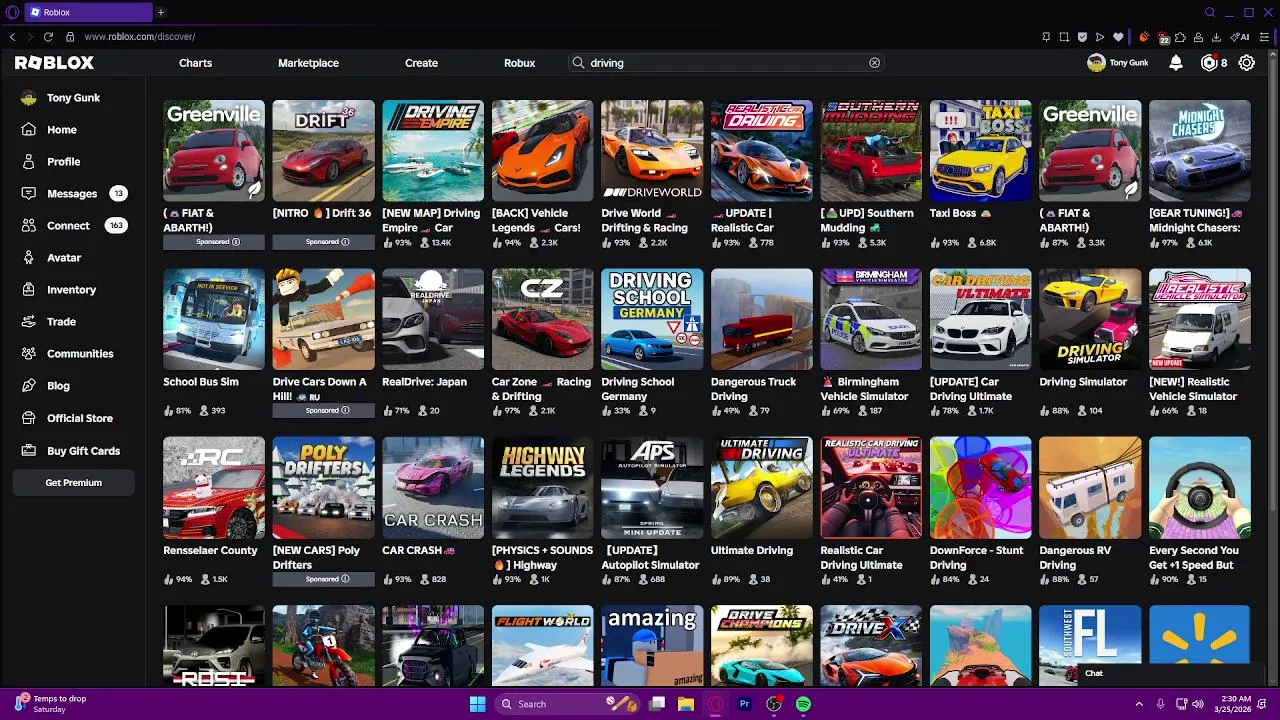
Task: Open Trade in the sidebar
Action: pyautogui.click(x=61, y=322)
